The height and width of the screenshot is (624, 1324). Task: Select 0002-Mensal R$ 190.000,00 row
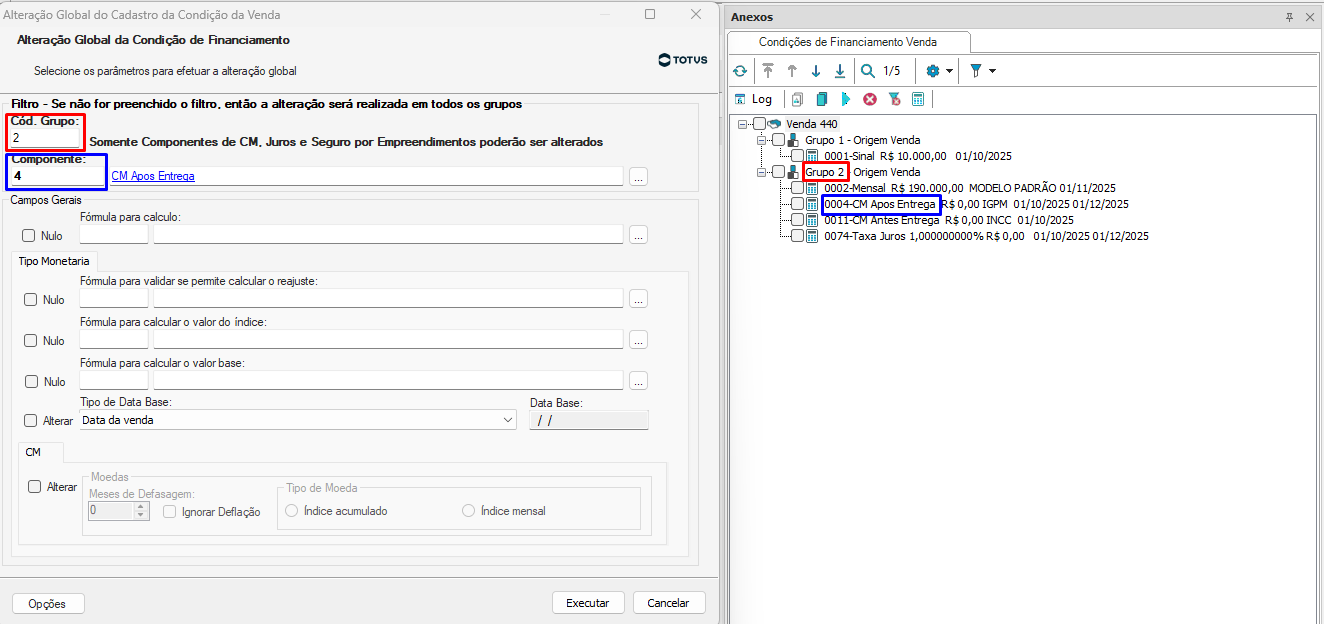pos(969,188)
